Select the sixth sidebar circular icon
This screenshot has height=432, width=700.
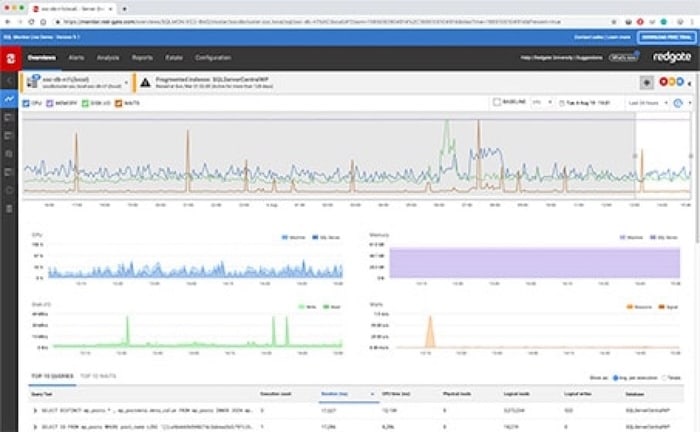tap(9, 191)
